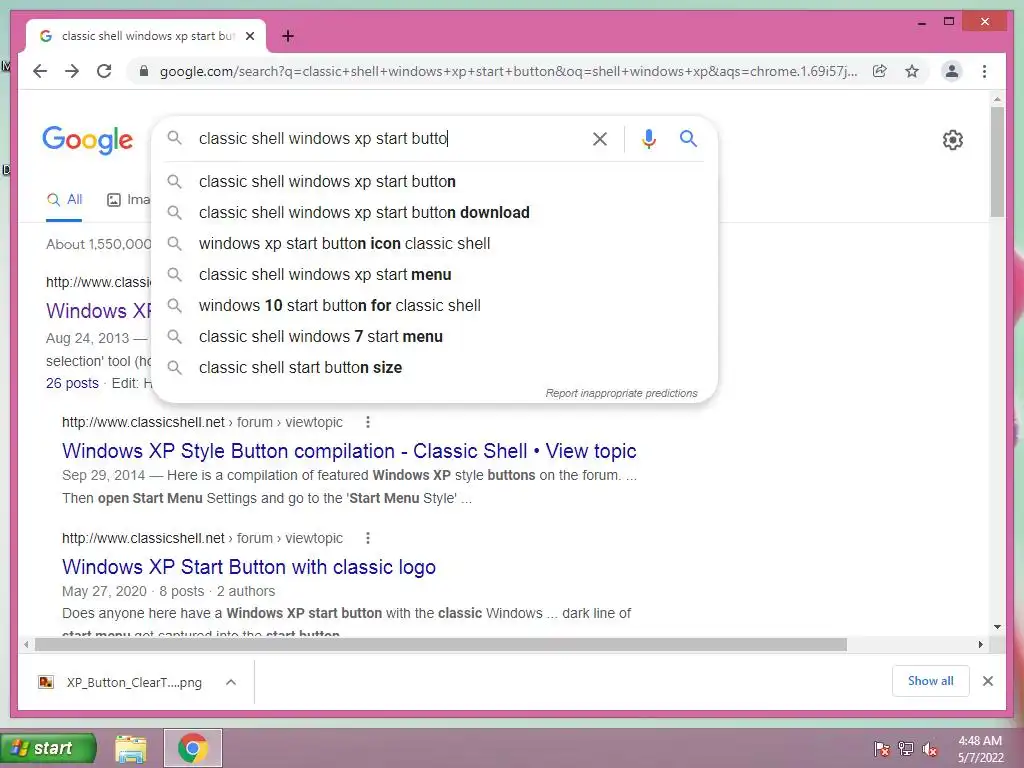
Task: Click Chrome icon in taskbar
Action: (x=193, y=748)
